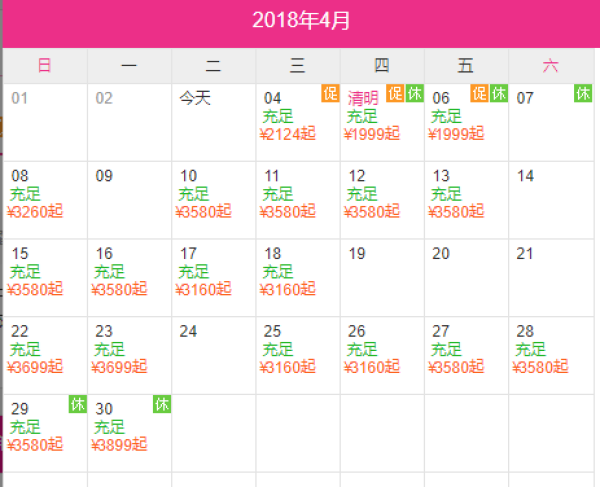
Task: Click unavailable date 20
Action: coord(466,278)
